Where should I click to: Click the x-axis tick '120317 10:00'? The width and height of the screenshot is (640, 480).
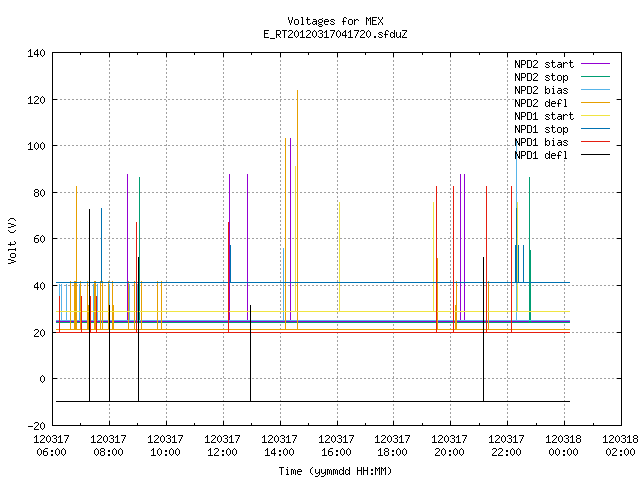165,446
